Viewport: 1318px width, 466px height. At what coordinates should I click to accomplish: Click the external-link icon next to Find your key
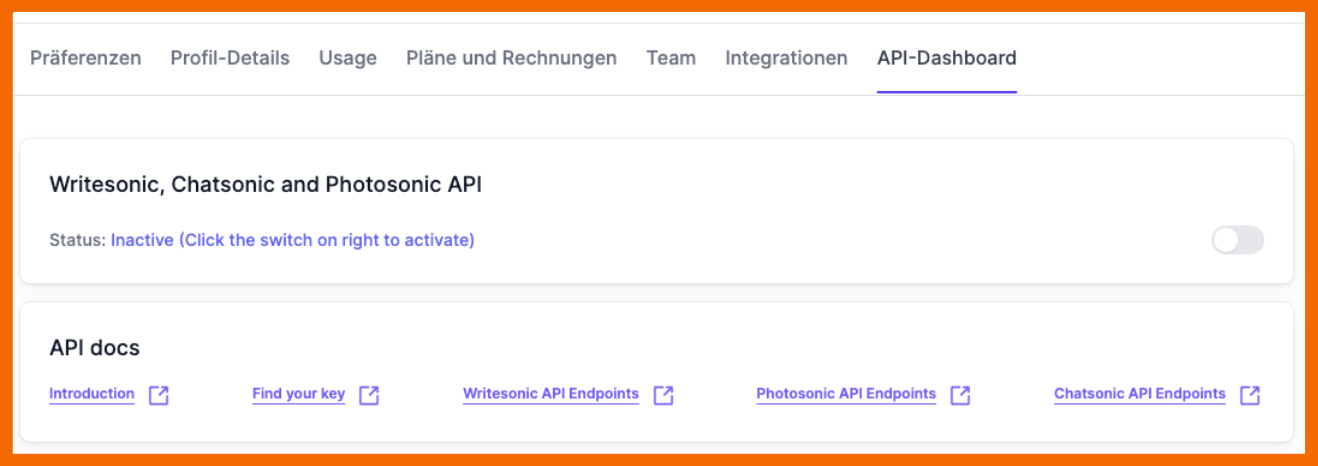click(369, 395)
